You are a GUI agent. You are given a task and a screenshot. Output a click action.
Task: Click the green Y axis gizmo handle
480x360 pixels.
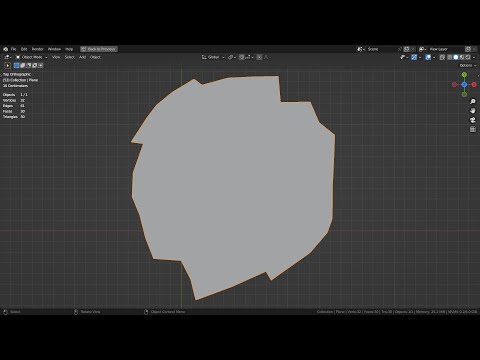pos(464,75)
